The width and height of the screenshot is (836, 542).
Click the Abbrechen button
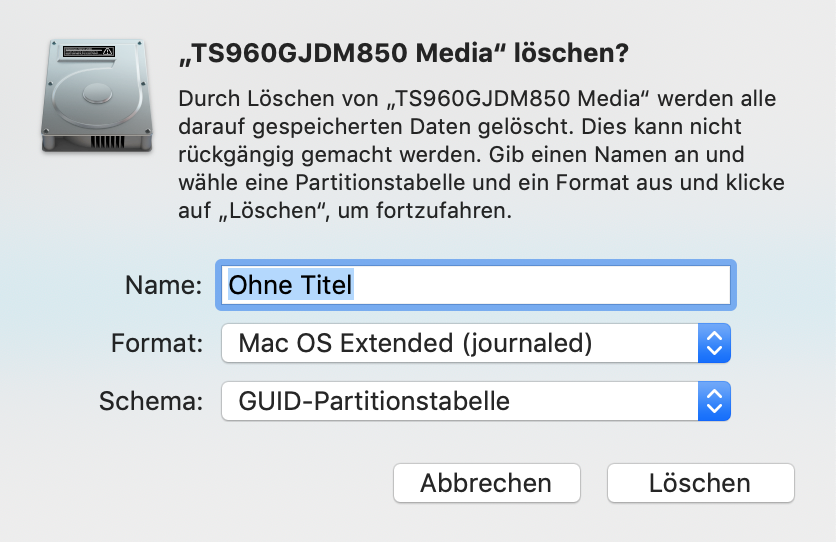[486, 483]
